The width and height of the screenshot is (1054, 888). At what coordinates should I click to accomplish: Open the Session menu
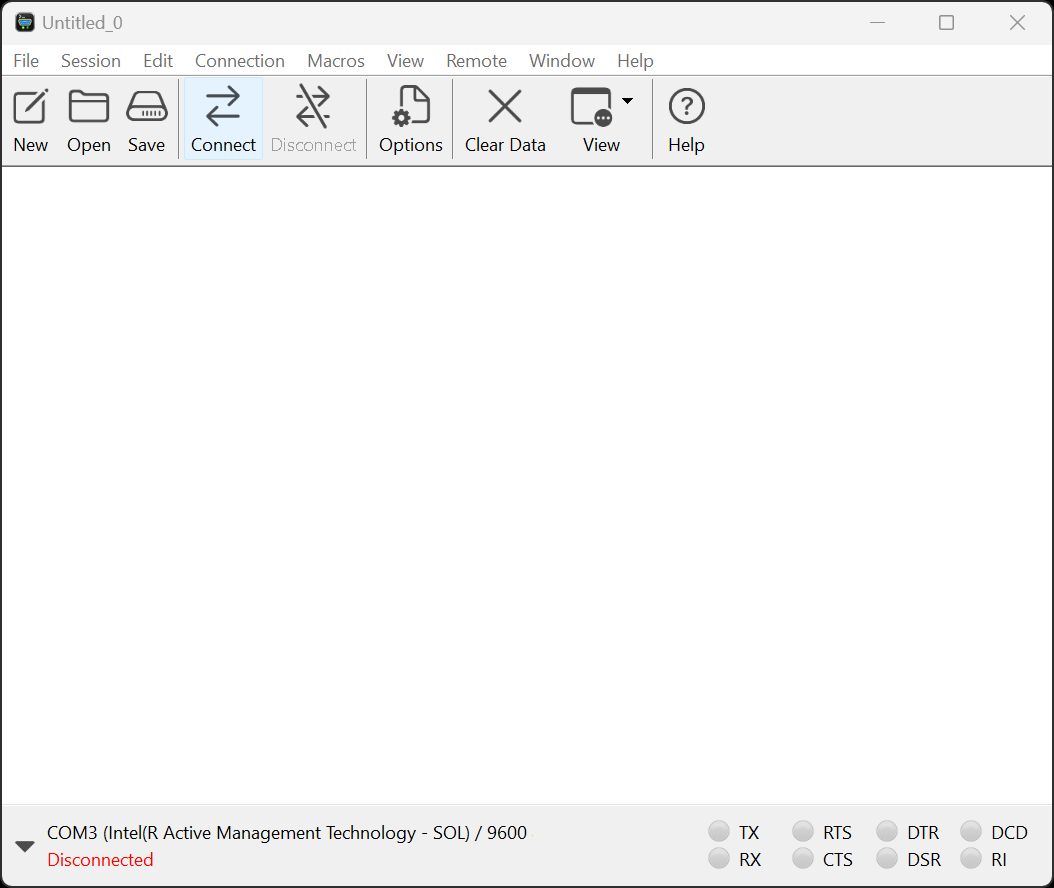(90, 61)
